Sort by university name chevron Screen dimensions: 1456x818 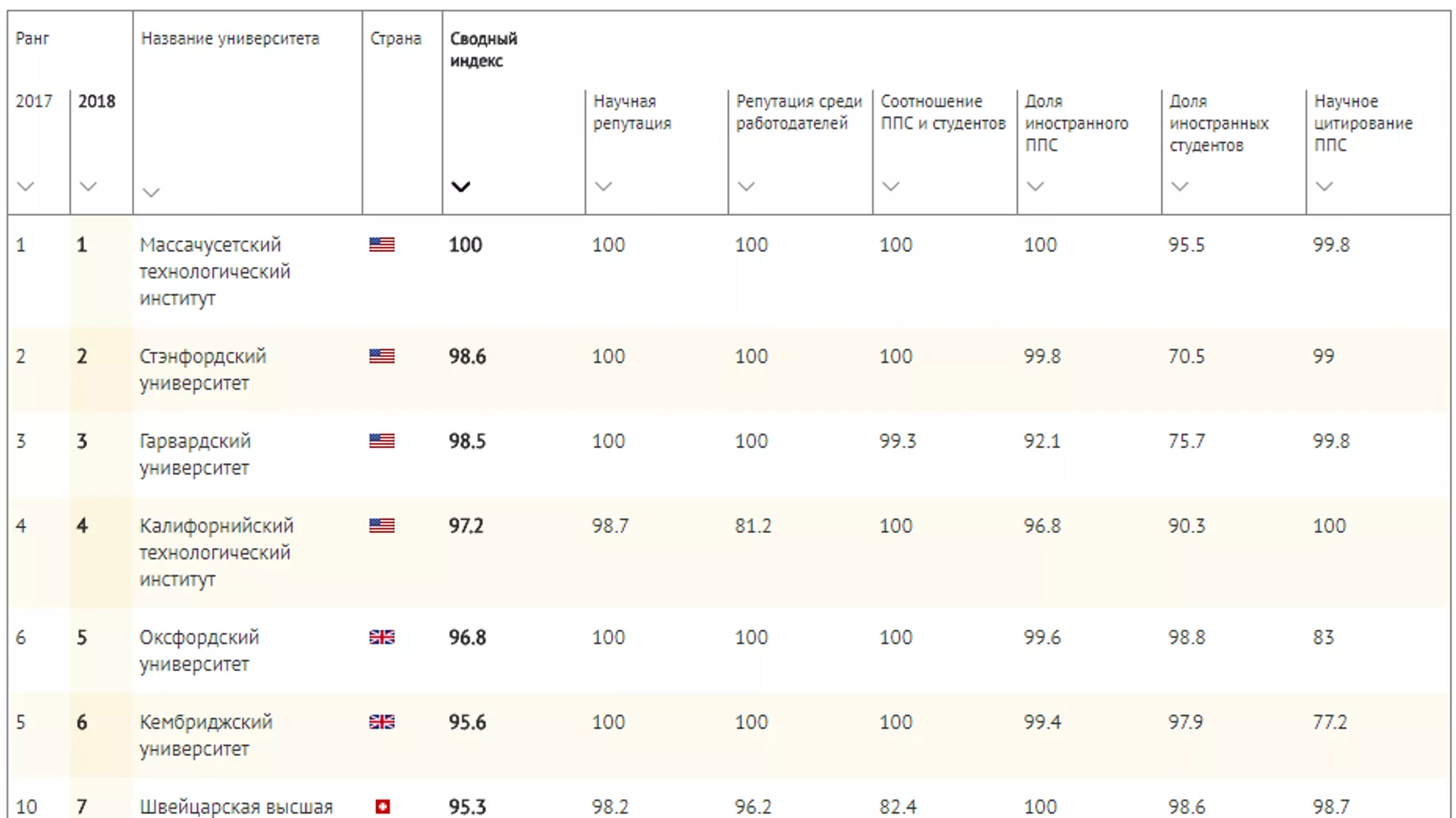click(x=151, y=193)
